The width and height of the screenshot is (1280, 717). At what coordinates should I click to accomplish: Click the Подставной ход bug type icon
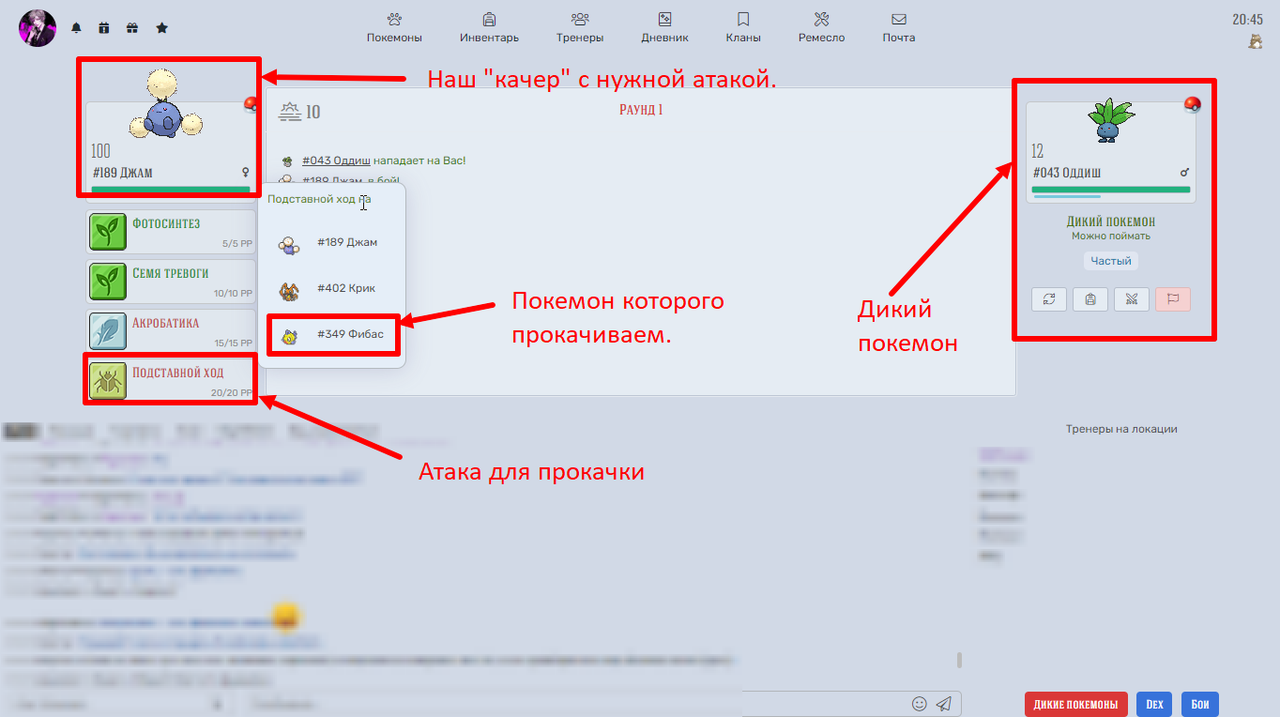click(107, 381)
